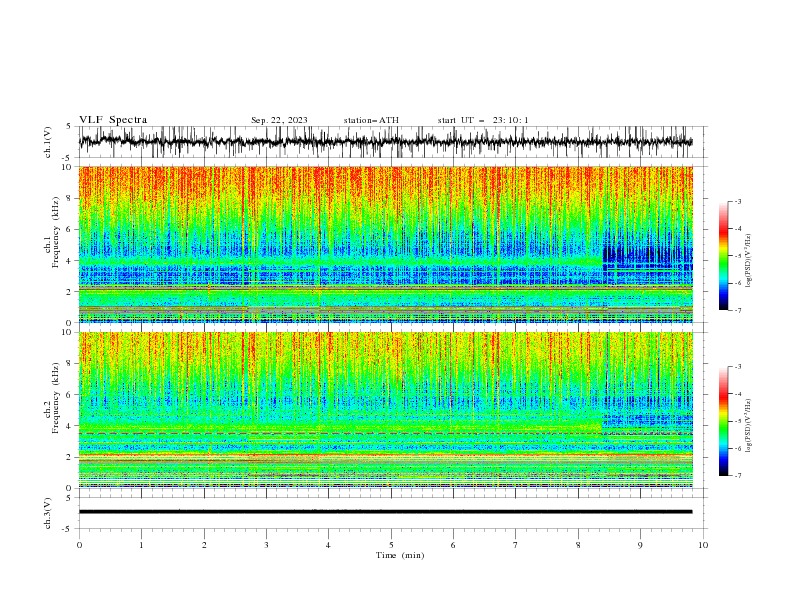Click the ch.3 flat waveform trace
Viewport: 792px width, 612px height.
pyautogui.click(x=385, y=512)
